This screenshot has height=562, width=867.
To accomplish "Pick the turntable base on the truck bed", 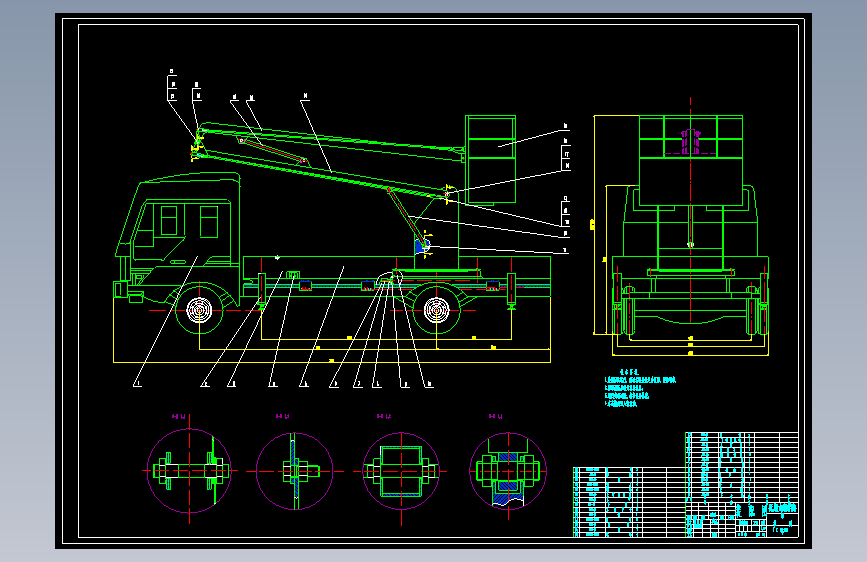I will point(437,273).
